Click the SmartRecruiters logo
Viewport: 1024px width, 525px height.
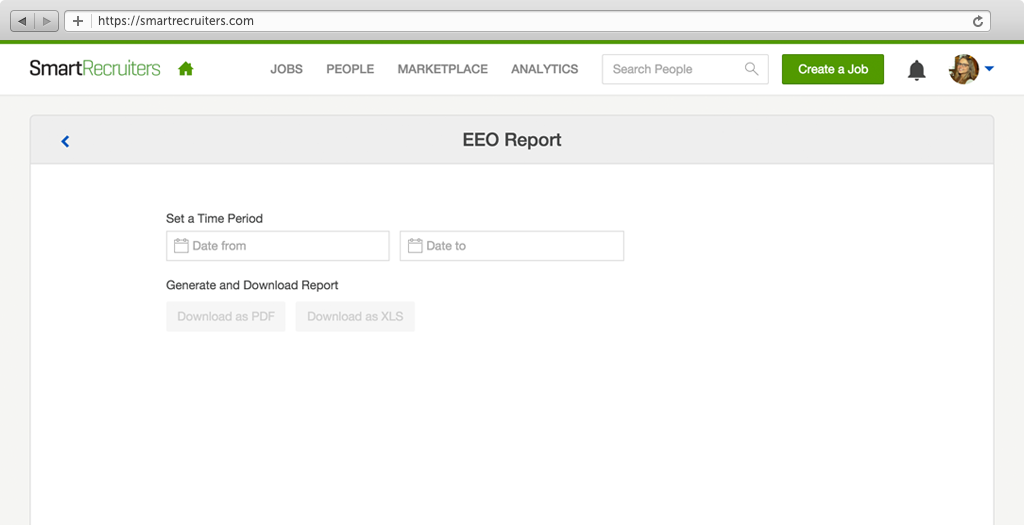[x=95, y=69]
